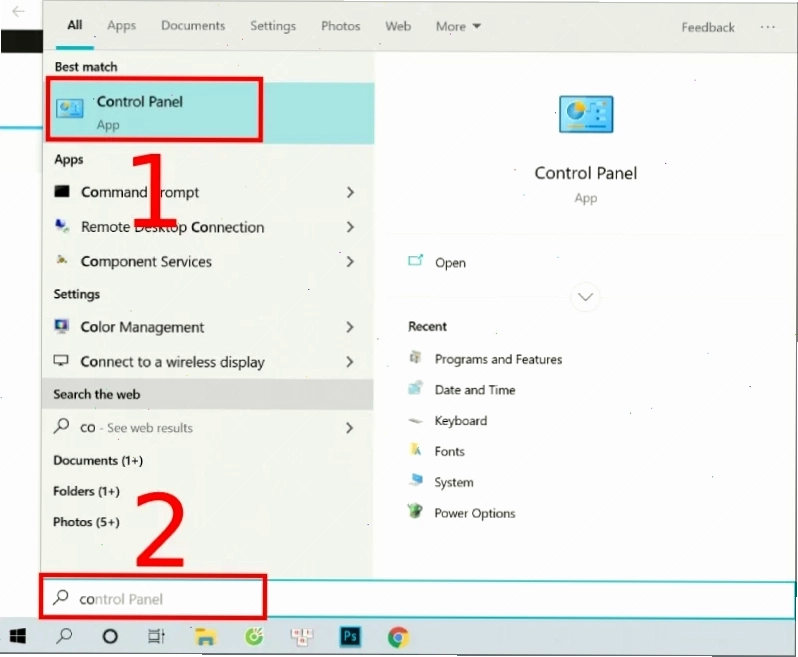This screenshot has width=798, height=657.
Task: Switch to the Documents tab
Action: 193,25
